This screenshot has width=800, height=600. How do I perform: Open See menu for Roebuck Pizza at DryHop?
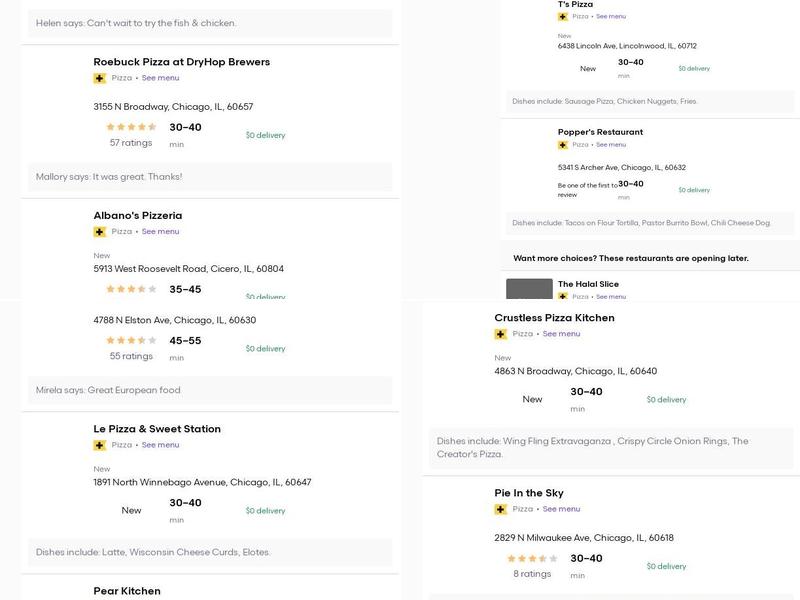point(160,78)
